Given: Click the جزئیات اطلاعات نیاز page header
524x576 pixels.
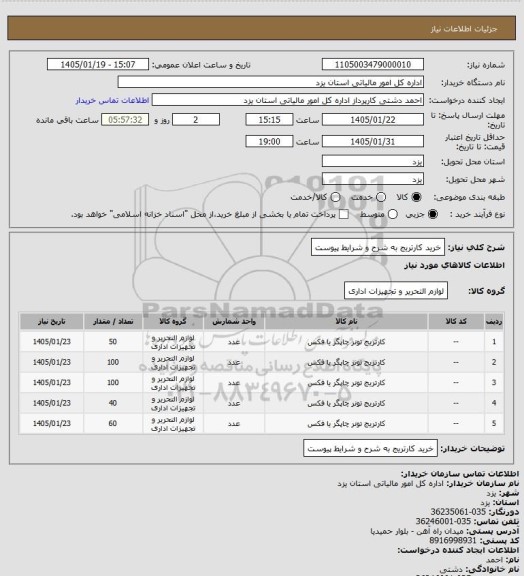Looking at the screenshot, I should pos(464,29).
